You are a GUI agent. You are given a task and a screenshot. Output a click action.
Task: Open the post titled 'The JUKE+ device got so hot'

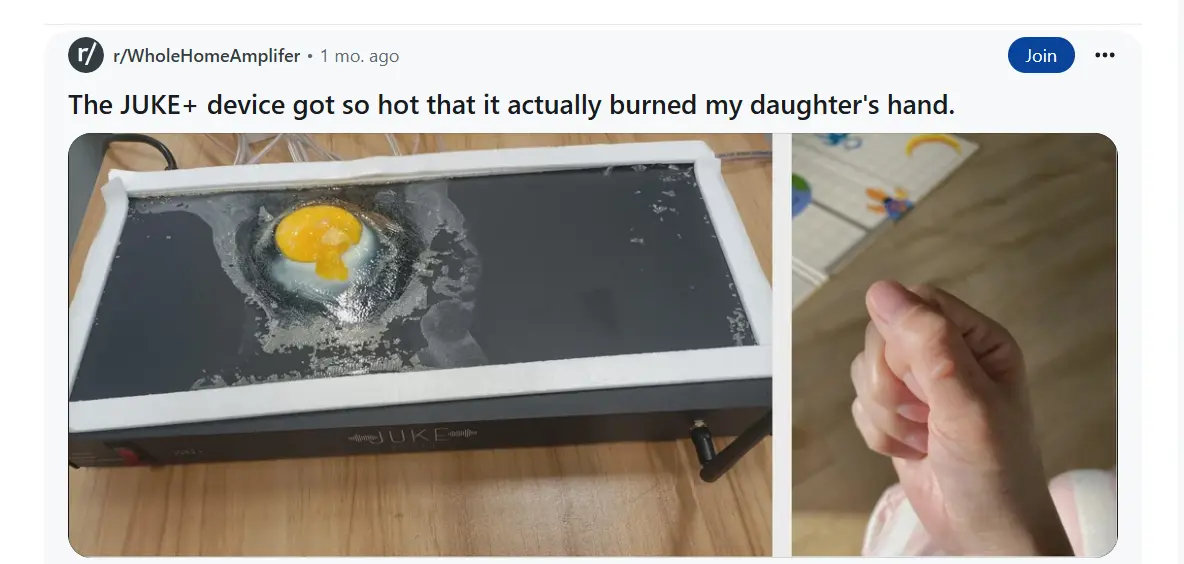(x=511, y=105)
